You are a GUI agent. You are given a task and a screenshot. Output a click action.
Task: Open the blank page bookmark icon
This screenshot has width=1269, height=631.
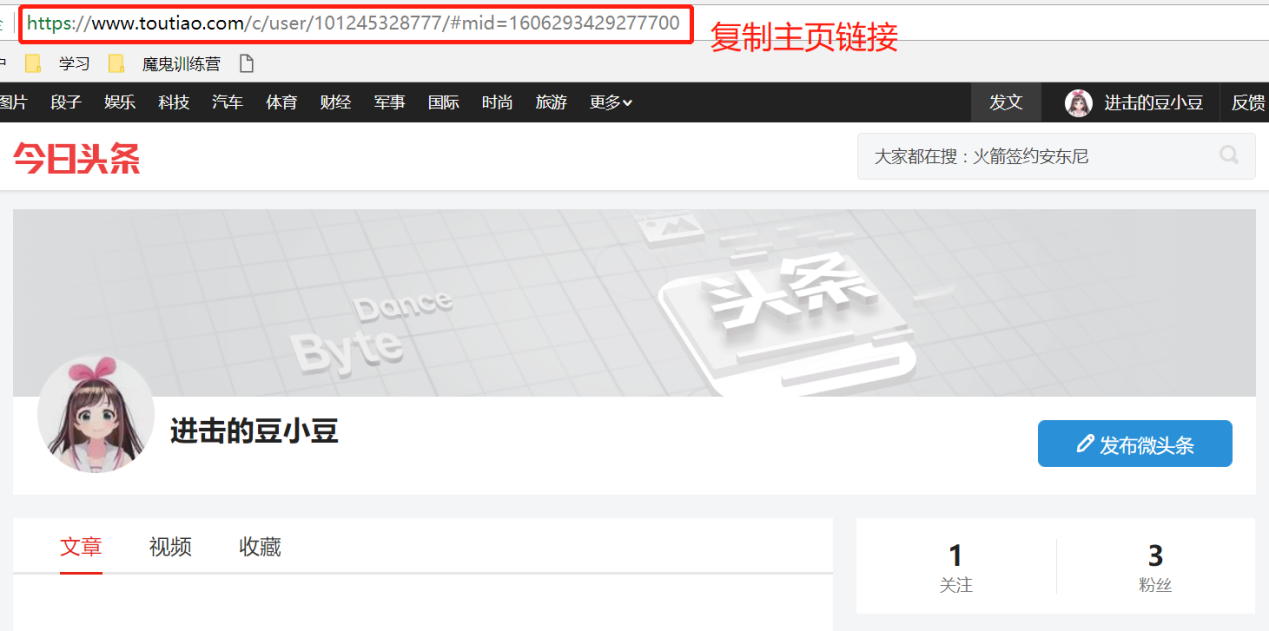(x=246, y=64)
